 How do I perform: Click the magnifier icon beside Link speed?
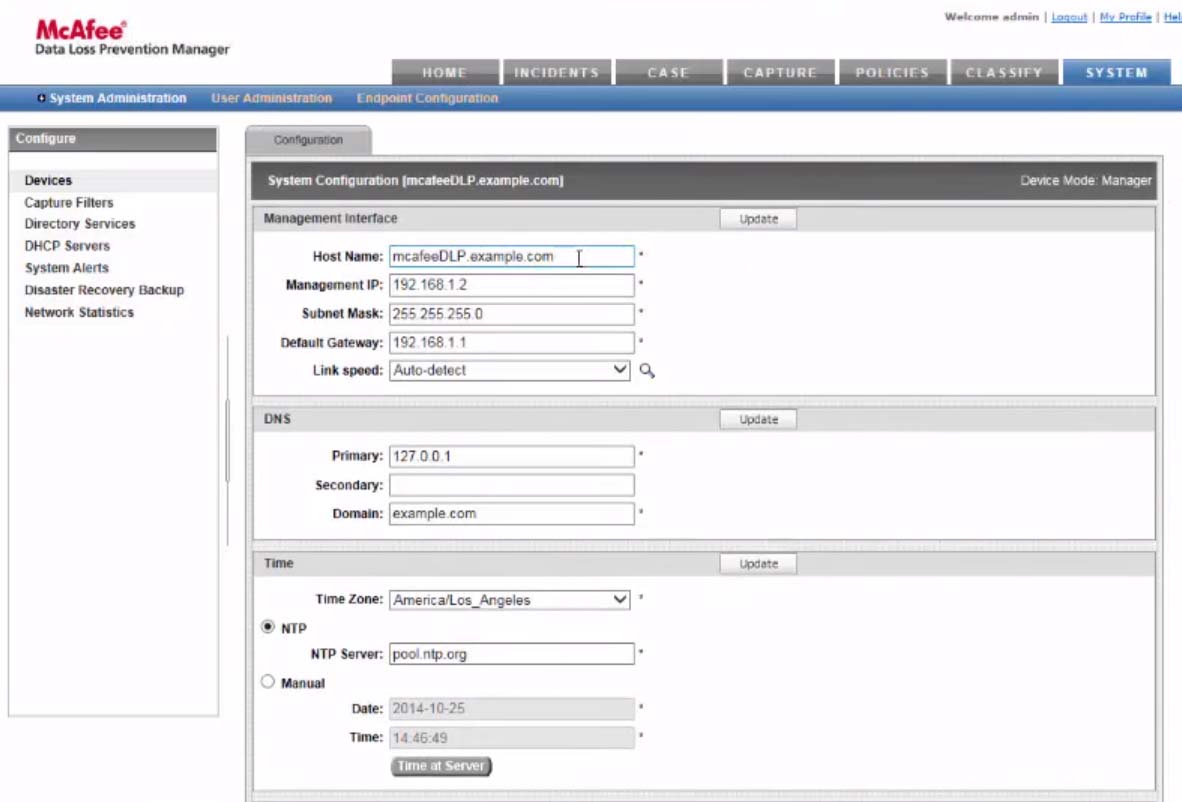pyautogui.click(x=647, y=370)
